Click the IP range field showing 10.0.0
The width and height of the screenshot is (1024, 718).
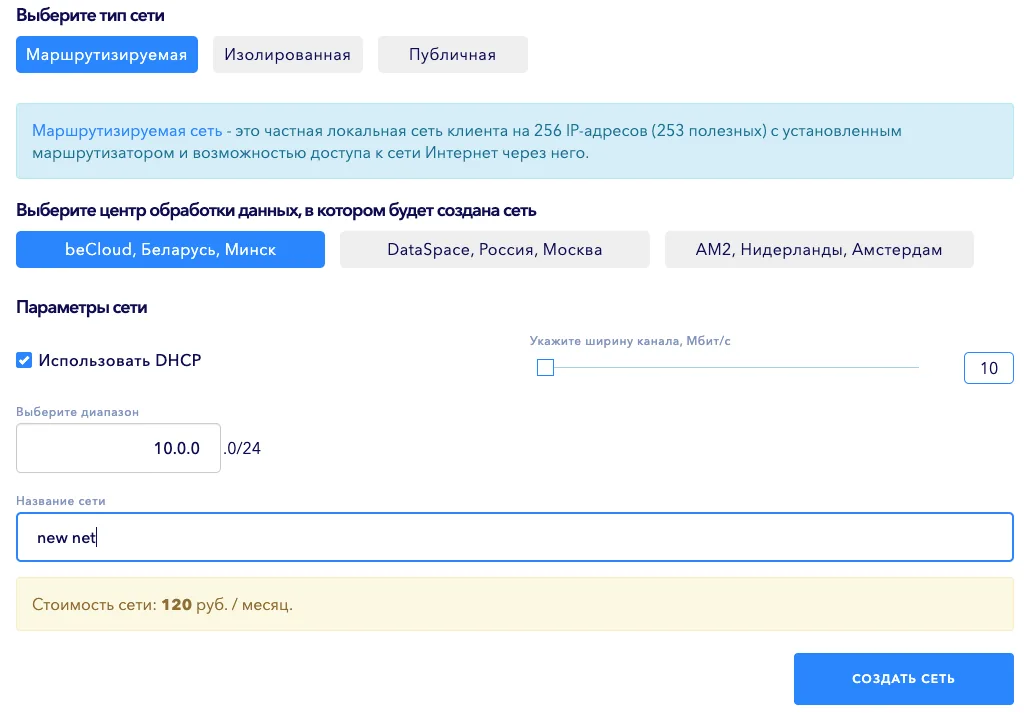[x=118, y=447]
